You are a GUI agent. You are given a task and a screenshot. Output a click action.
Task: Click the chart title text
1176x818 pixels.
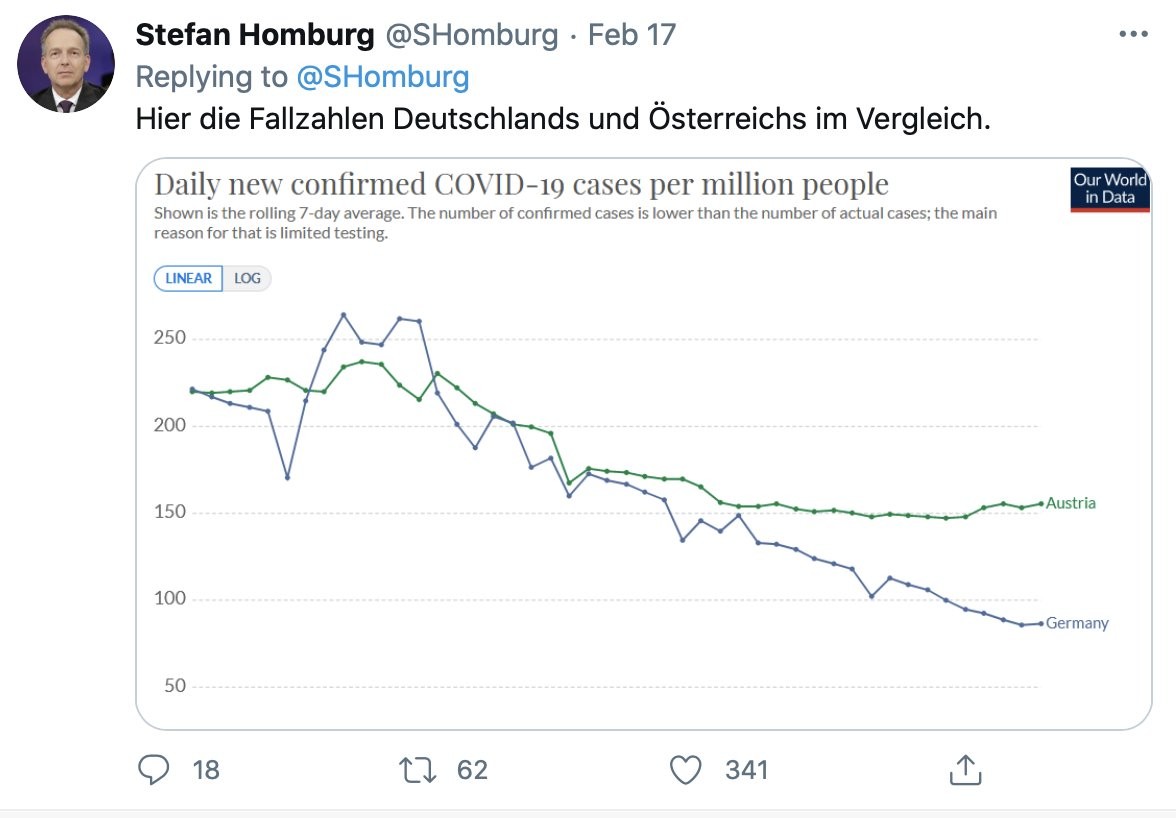(521, 184)
